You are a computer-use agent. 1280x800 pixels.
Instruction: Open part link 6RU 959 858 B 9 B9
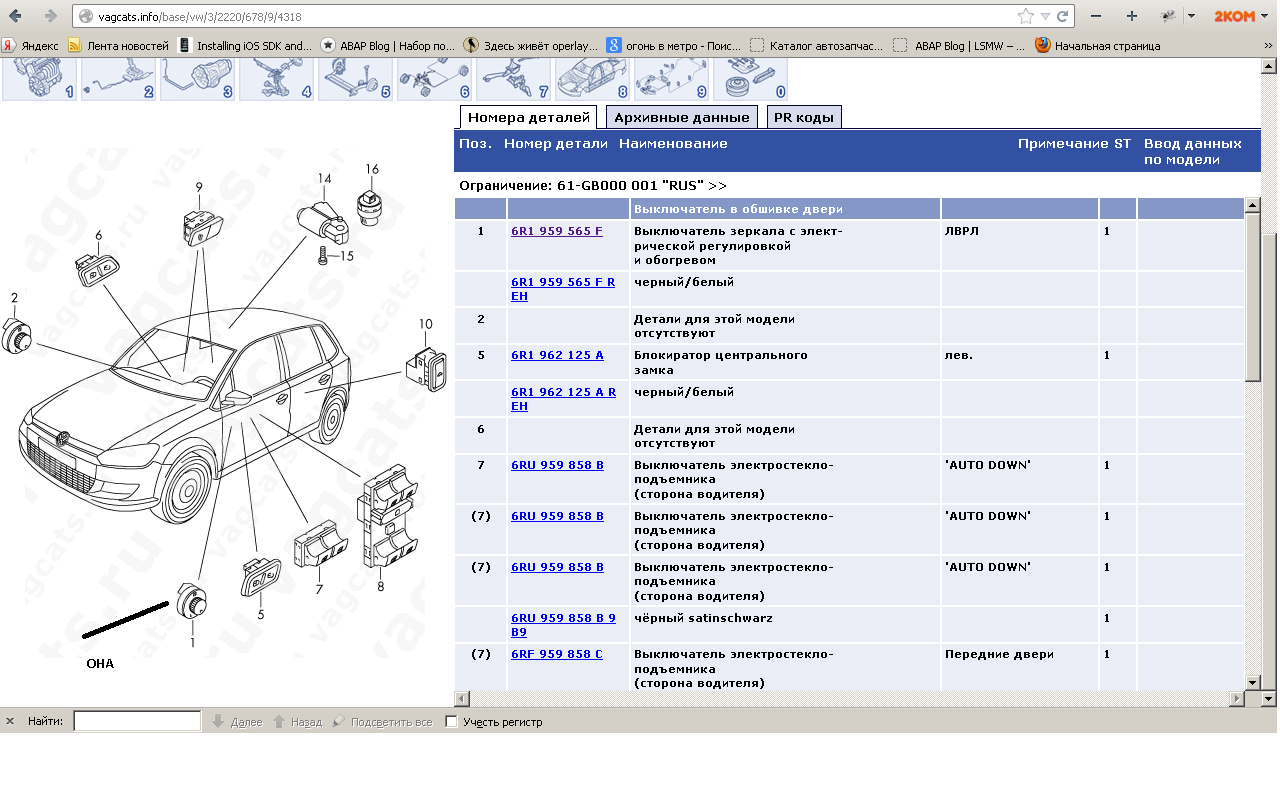[563, 625]
